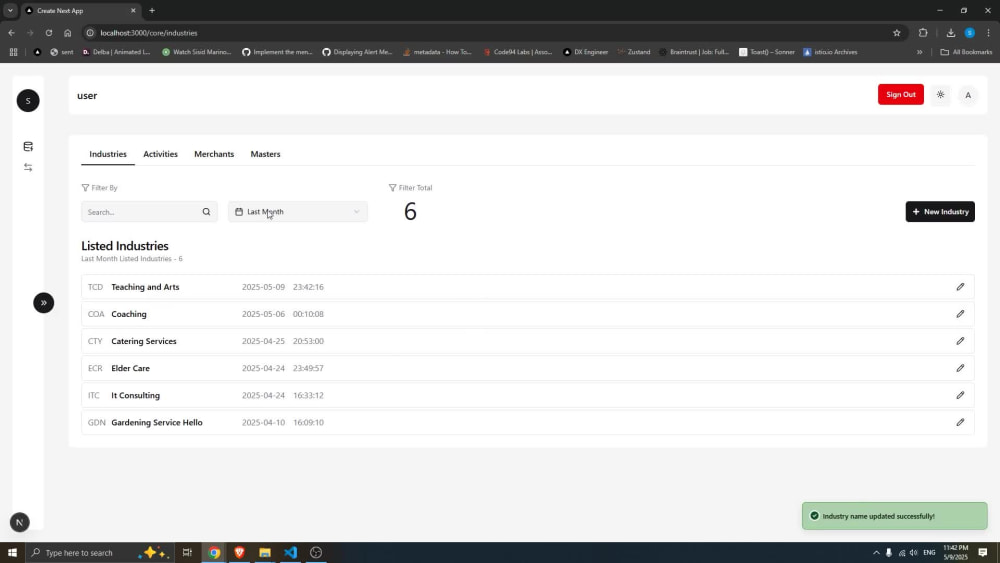Screen dimensions: 1000x563
Task: Open the Next.js dev tools badge
Action: pyautogui.click(x=20, y=522)
